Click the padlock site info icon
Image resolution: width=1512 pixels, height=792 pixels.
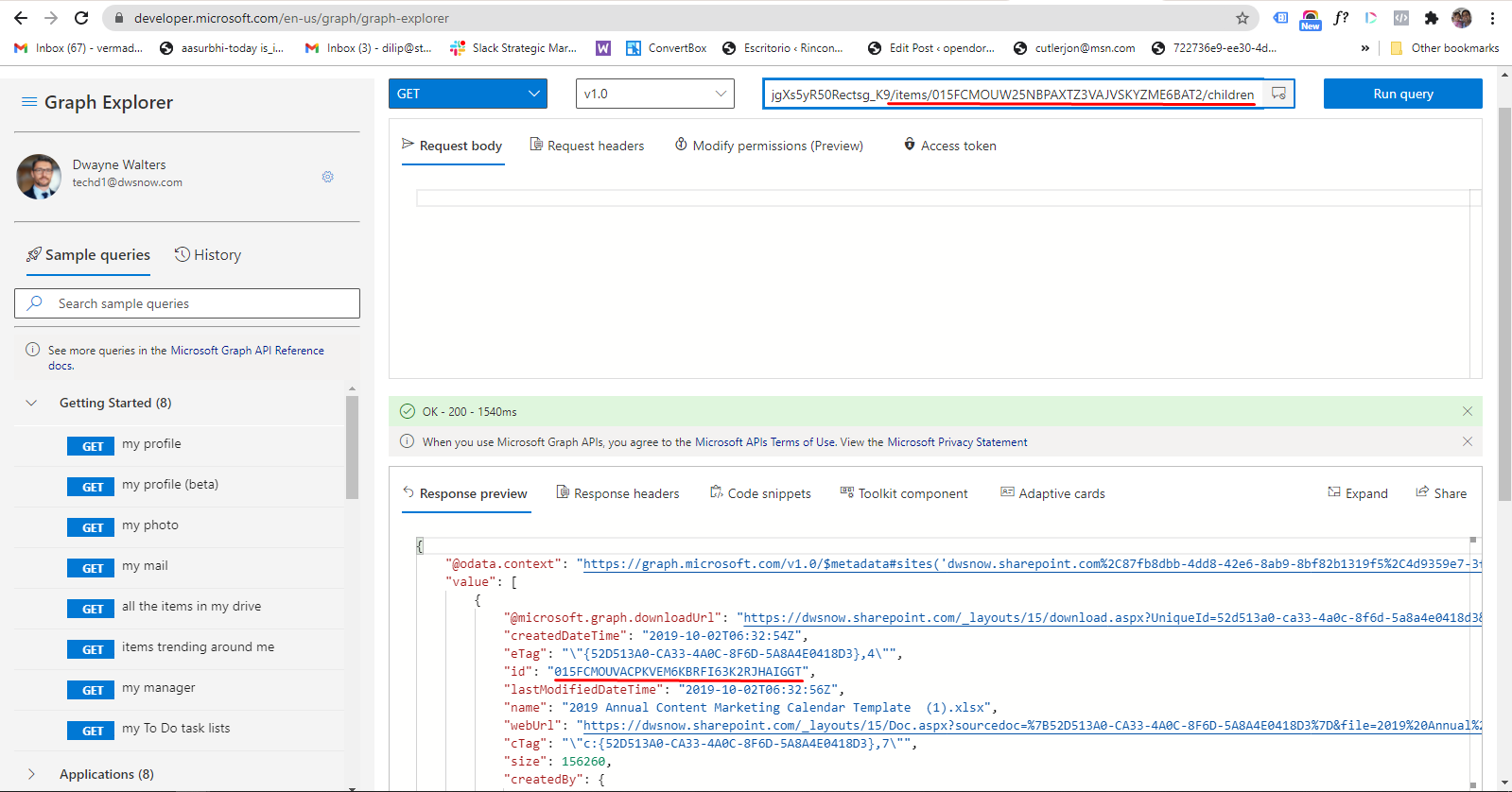(119, 18)
